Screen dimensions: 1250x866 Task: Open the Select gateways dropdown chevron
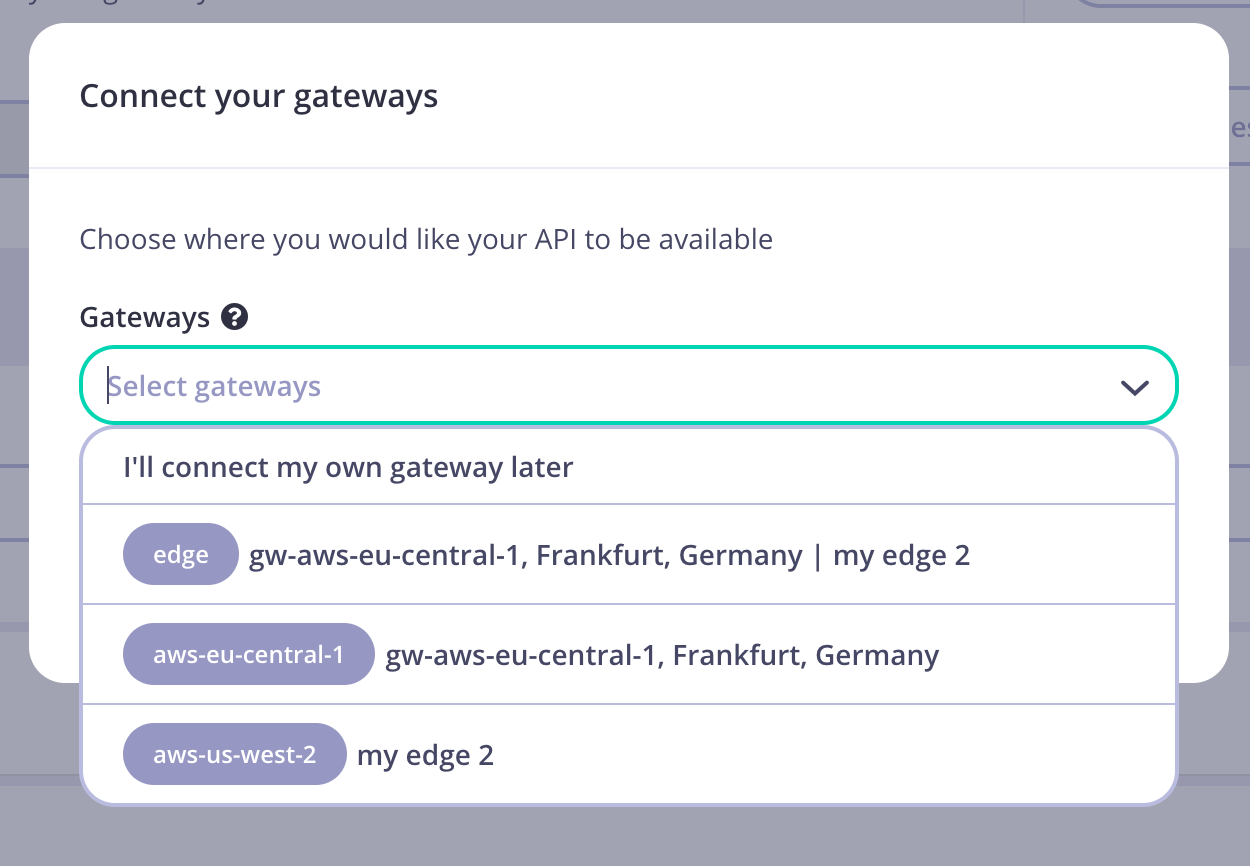click(1134, 385)
